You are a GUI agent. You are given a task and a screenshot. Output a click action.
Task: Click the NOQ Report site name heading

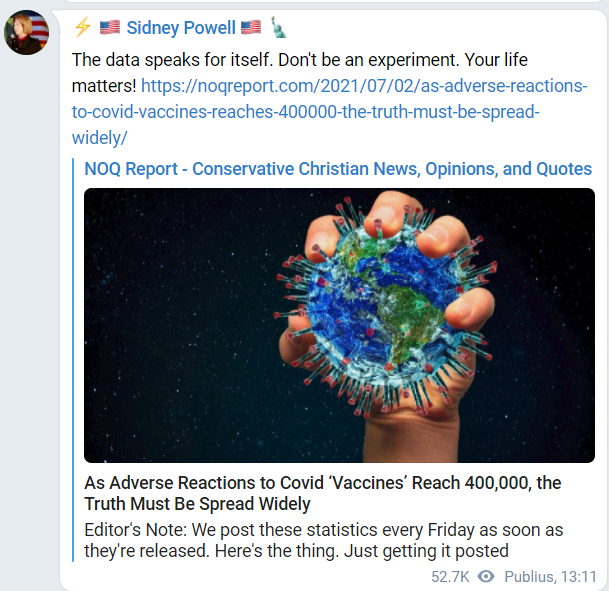pos(338,168)
